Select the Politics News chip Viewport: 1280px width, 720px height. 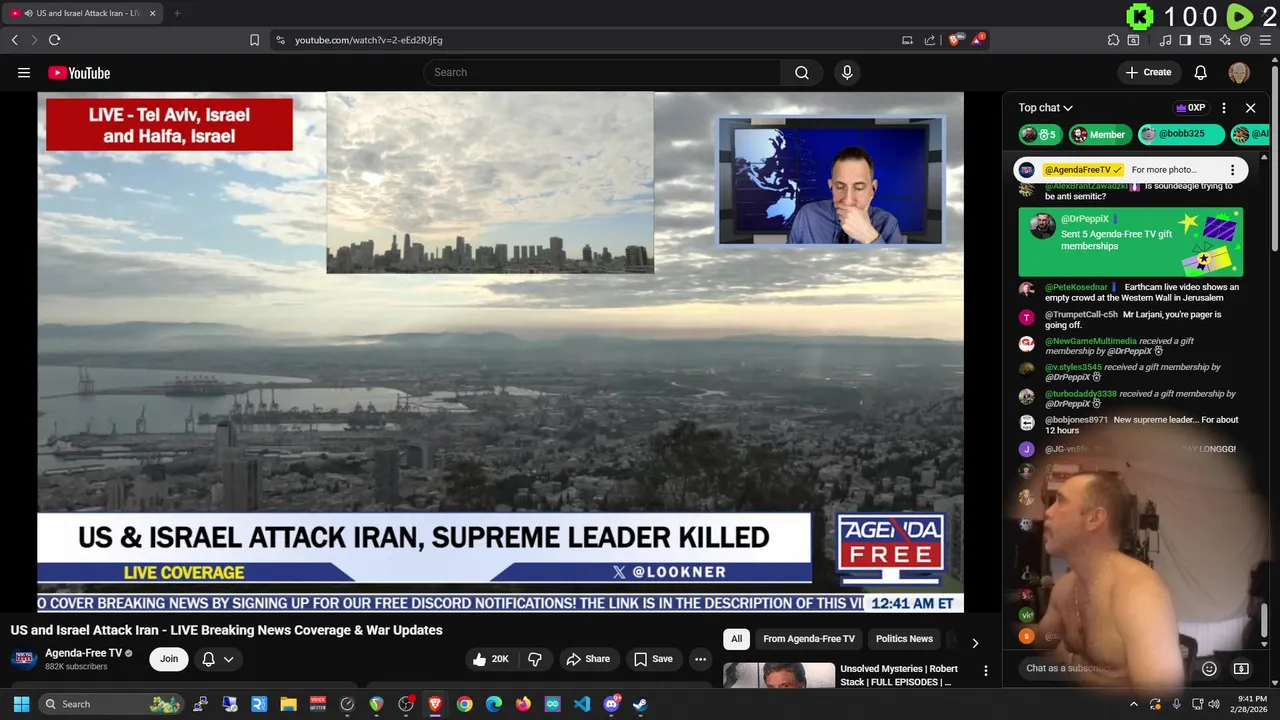[x=904, y=639]
